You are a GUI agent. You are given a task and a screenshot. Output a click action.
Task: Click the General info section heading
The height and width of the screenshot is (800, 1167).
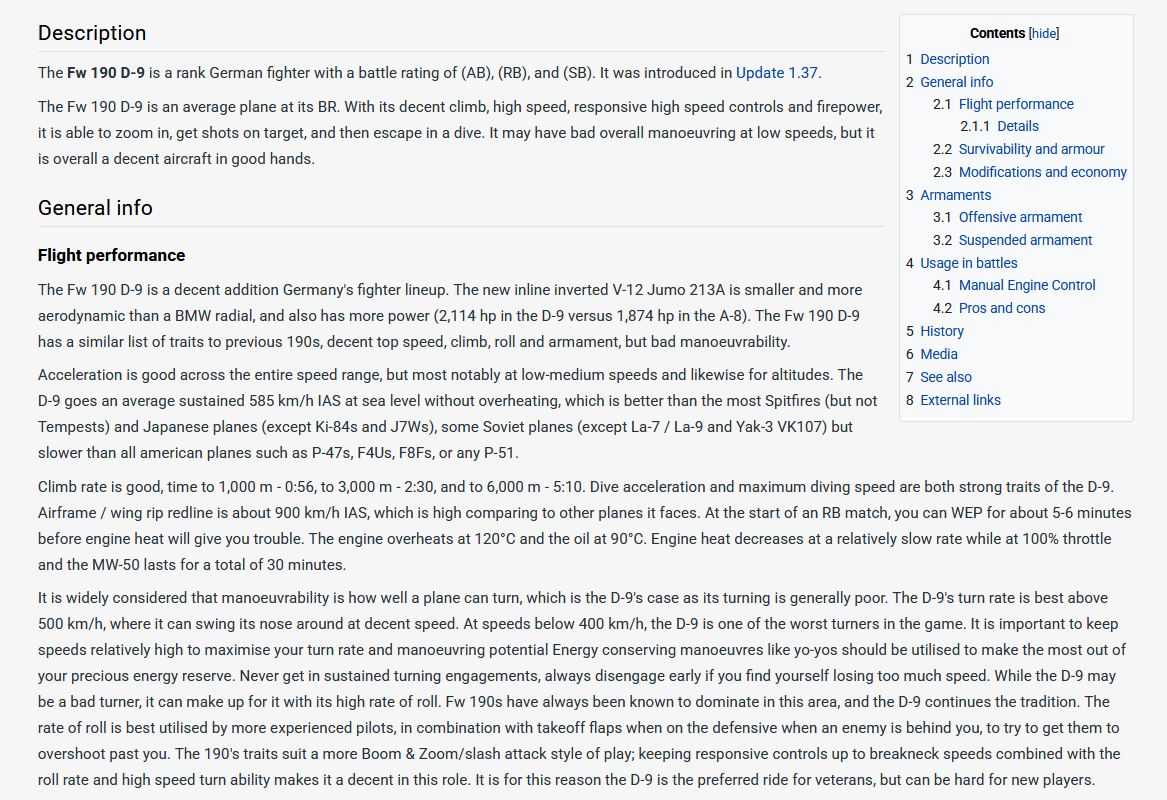[x=95, y=208]
